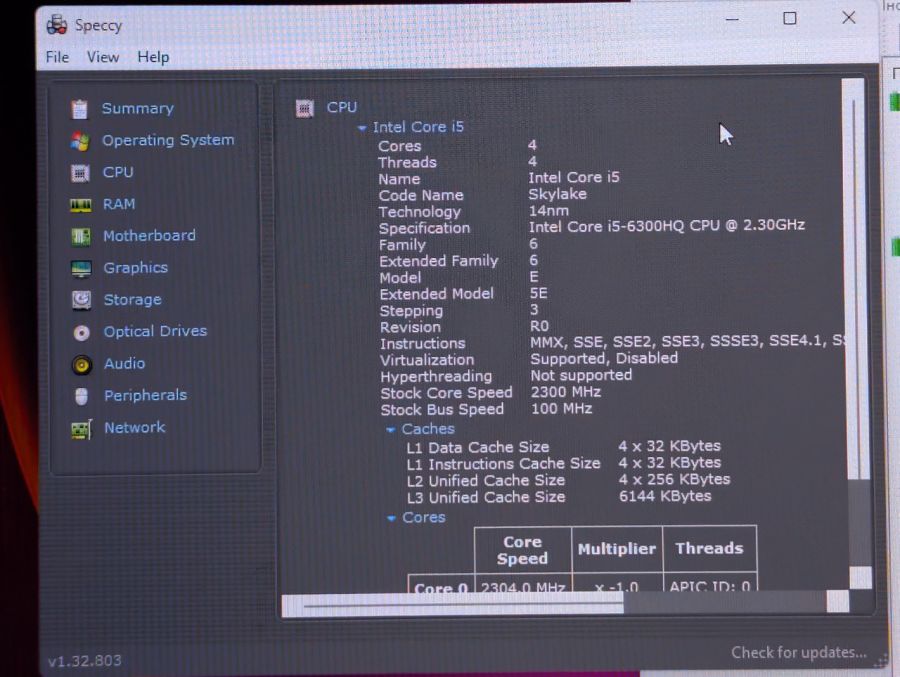View the Network section
This screenshot has width=900, height=677.
135,427
